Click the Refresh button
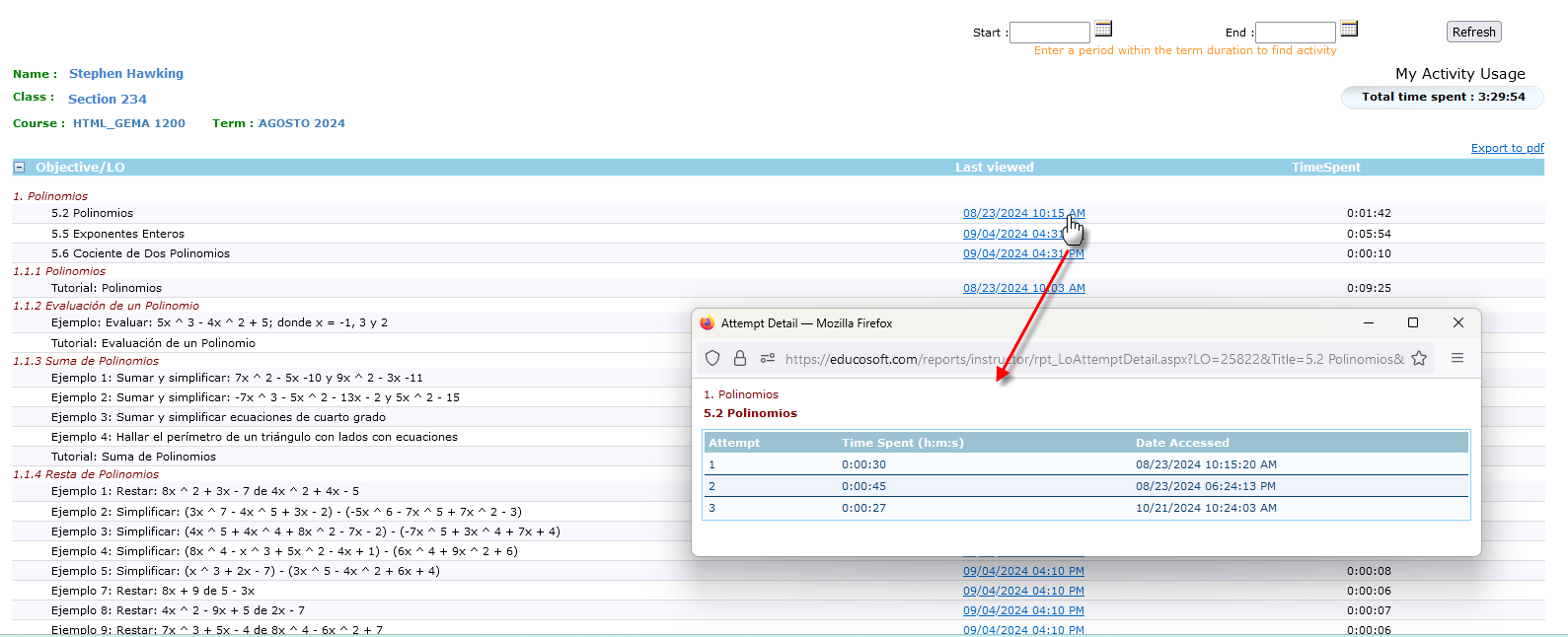The image size is (1568, 637). pos(1473,33)
